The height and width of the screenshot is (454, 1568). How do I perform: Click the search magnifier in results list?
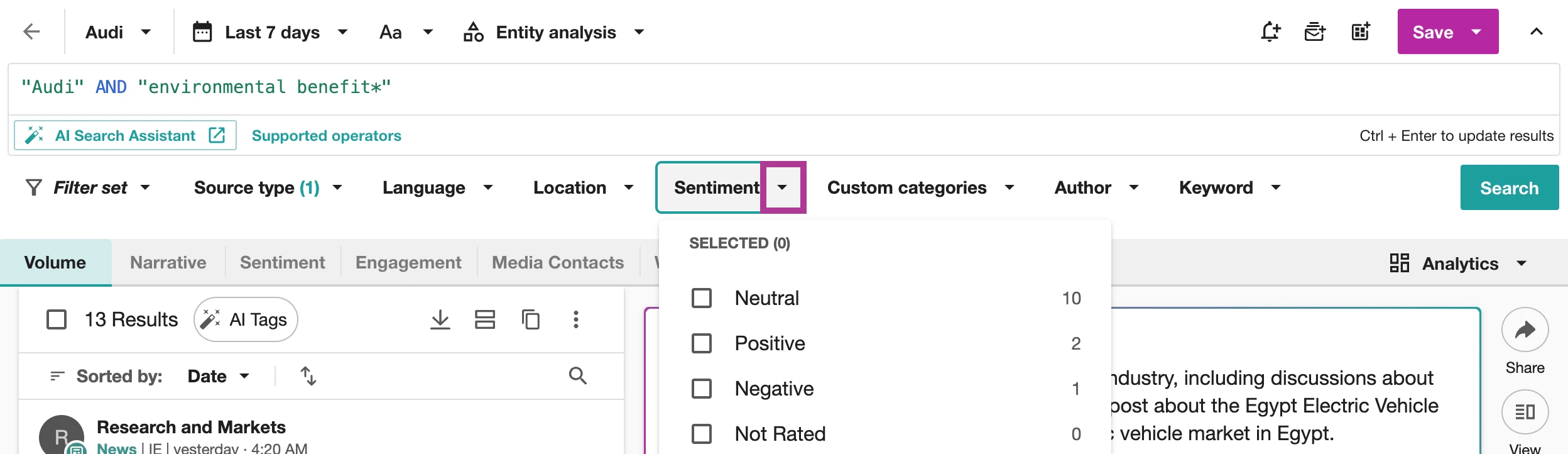click(x=577, y=376)
